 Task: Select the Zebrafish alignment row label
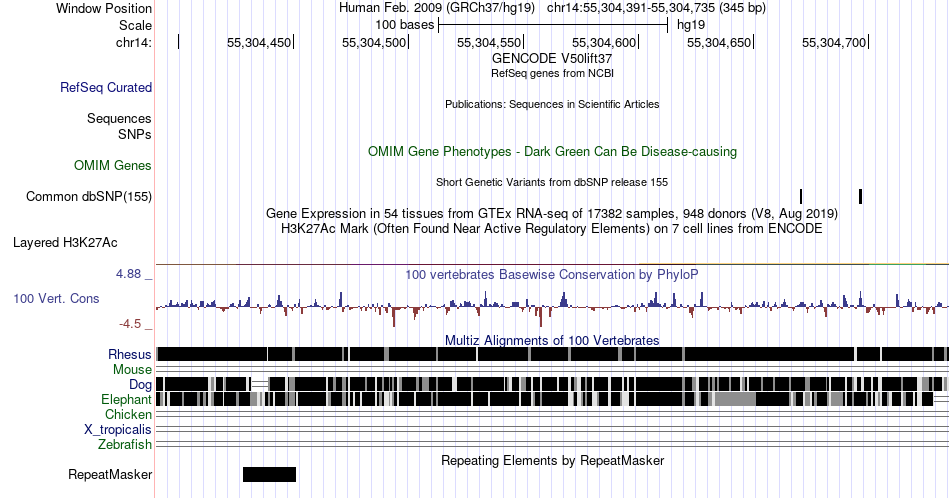(x=125, y=444)
